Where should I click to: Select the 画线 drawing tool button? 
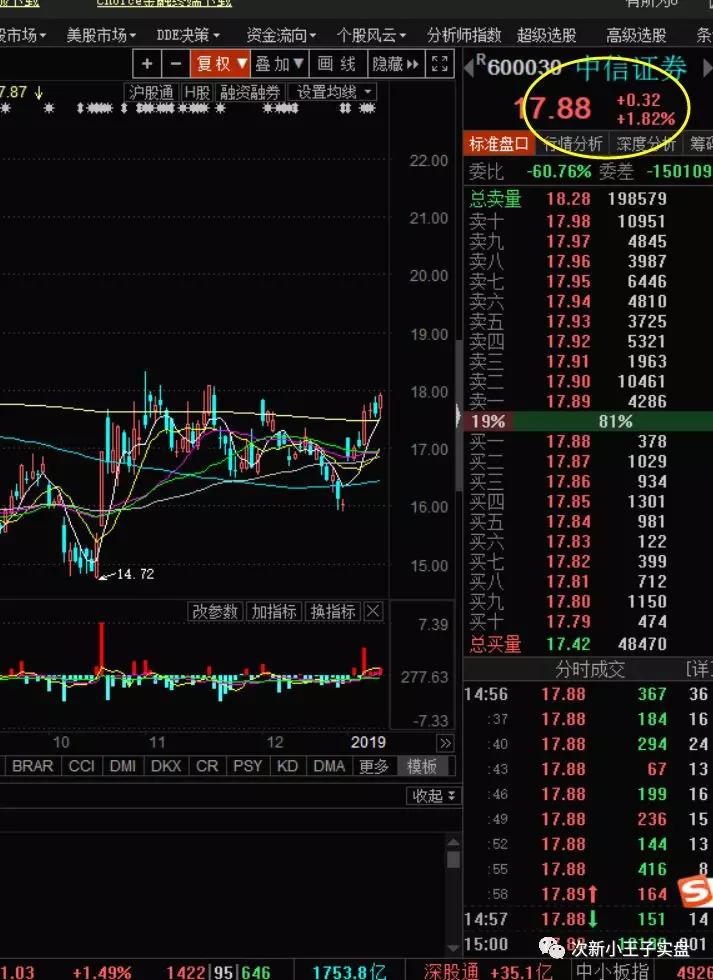337,64
